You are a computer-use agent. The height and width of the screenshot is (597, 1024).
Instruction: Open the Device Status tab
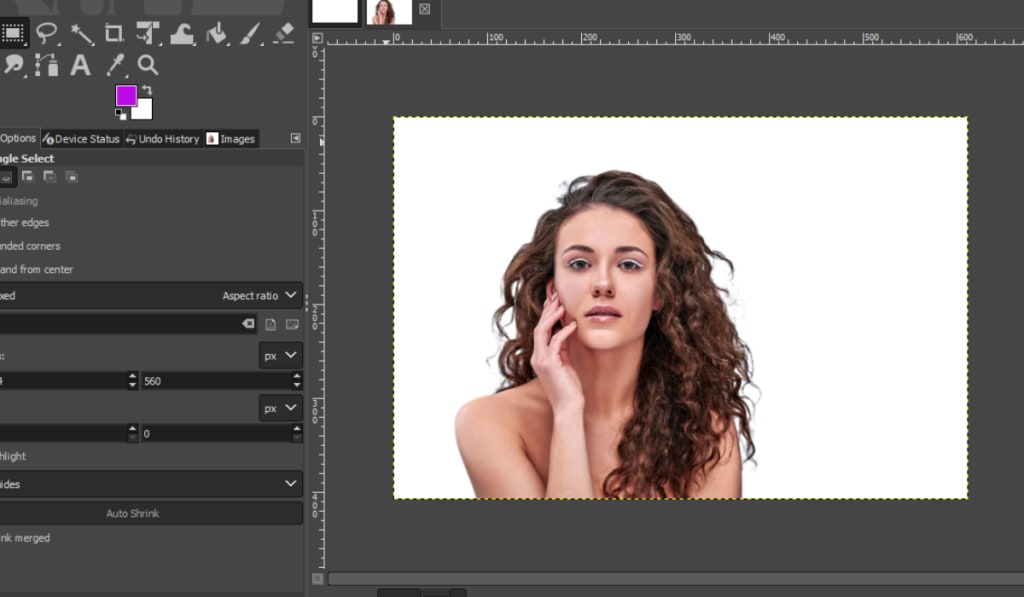click(x=81, y=139)
